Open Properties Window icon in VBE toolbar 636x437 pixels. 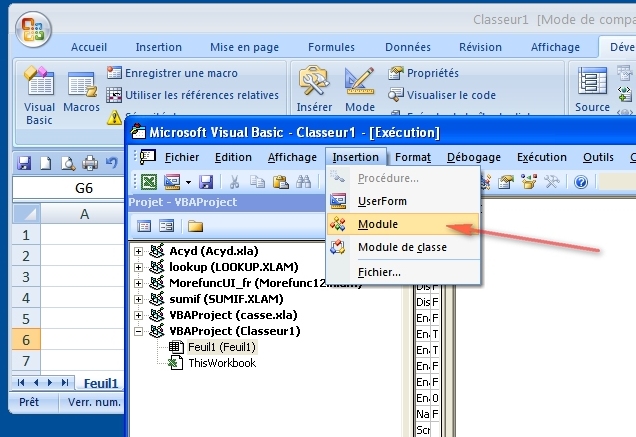pyautogui.click(x=505, y=182)
